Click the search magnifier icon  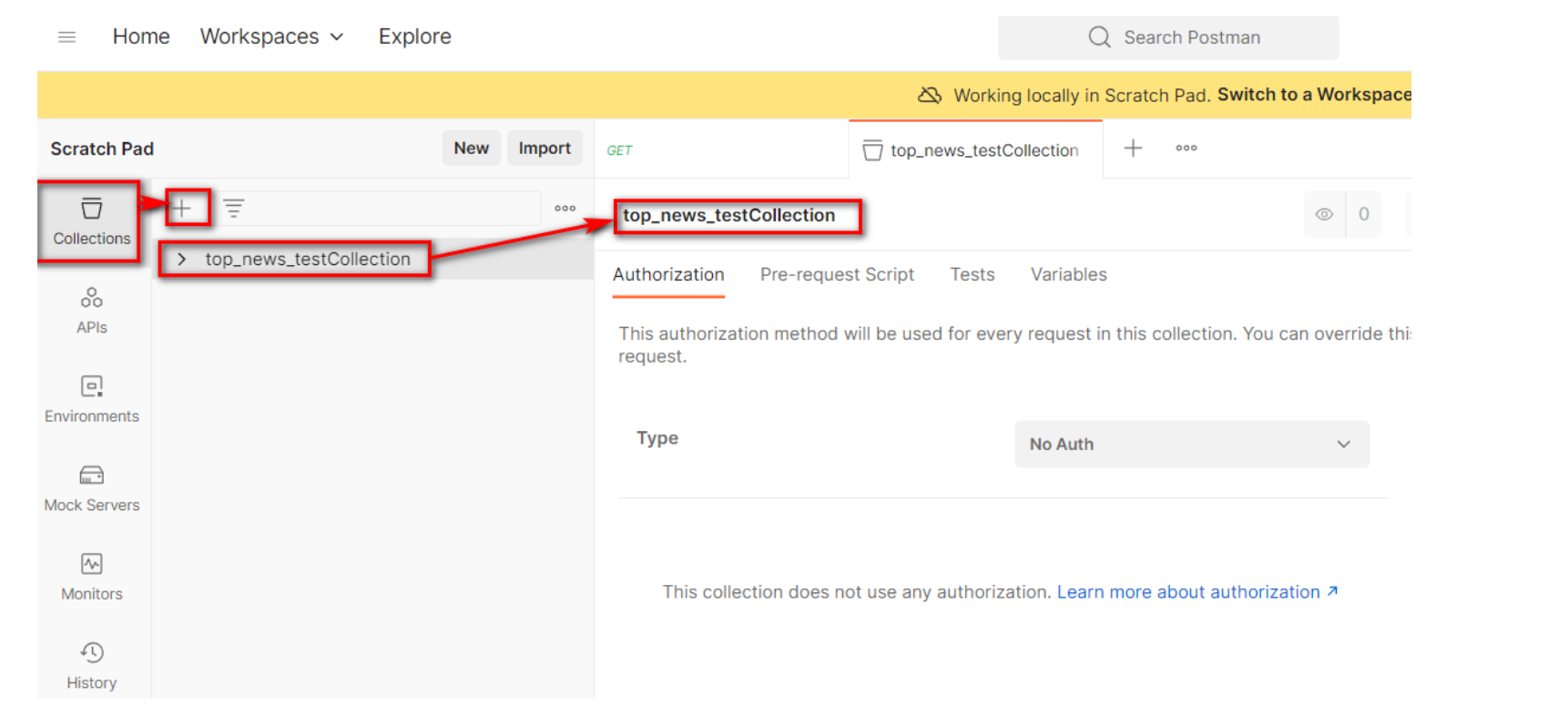[x=1100, y=37]
